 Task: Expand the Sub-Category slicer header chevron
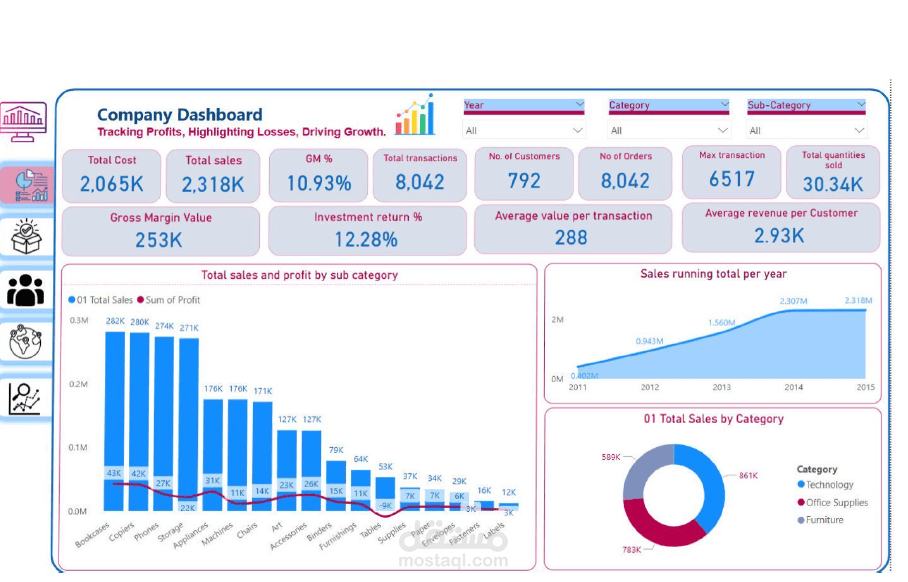(861, 104)
